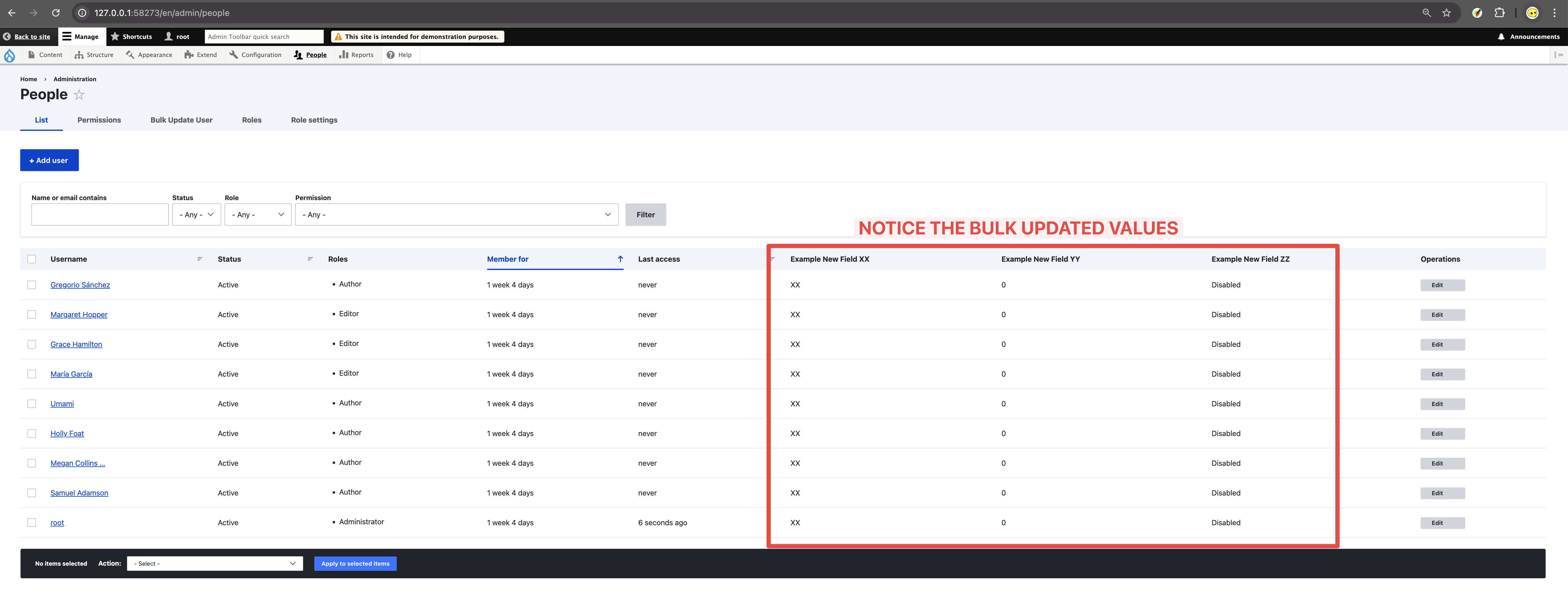Expand the Permission filter dropdown
The image size is (1568, 600).
coord(456,215)
